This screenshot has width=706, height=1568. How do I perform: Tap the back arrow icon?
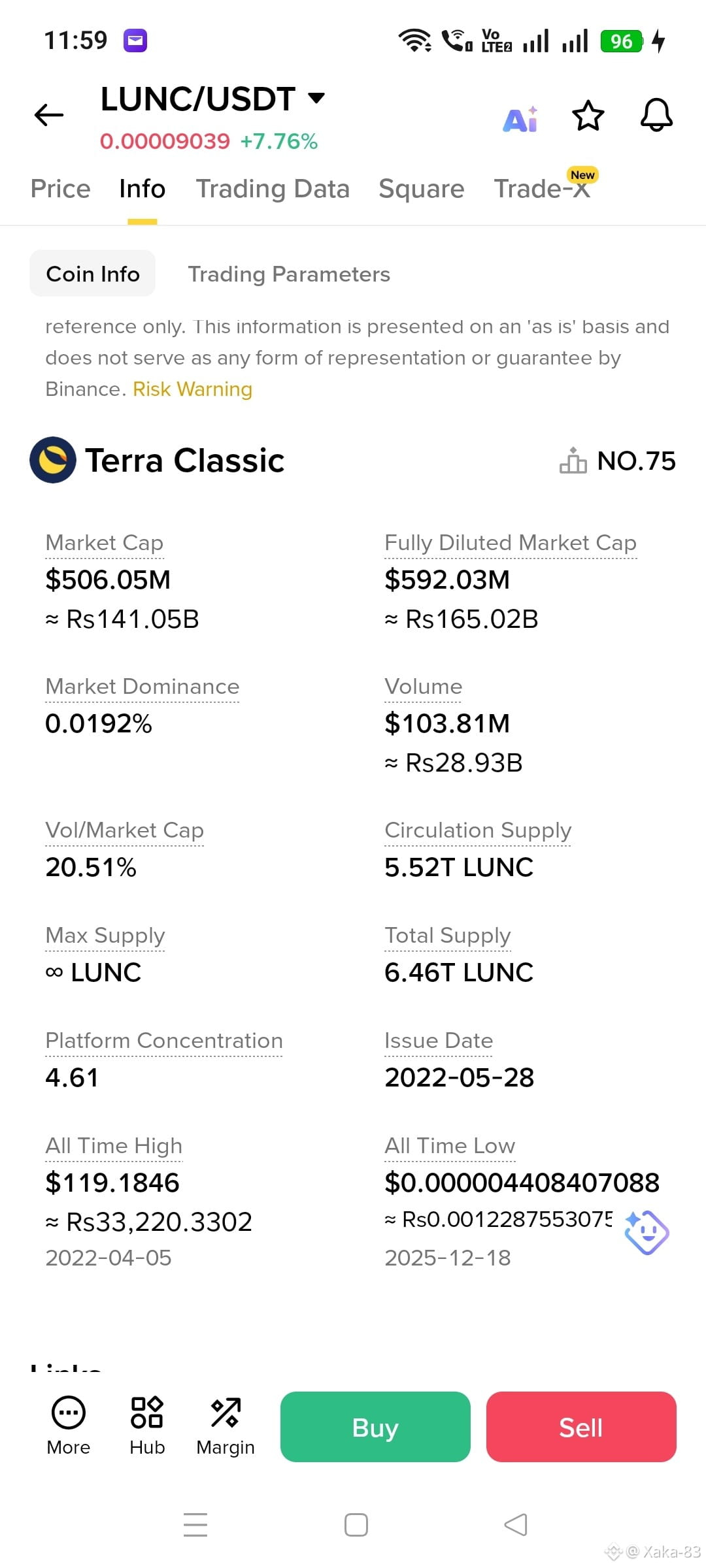pos(49,115)
